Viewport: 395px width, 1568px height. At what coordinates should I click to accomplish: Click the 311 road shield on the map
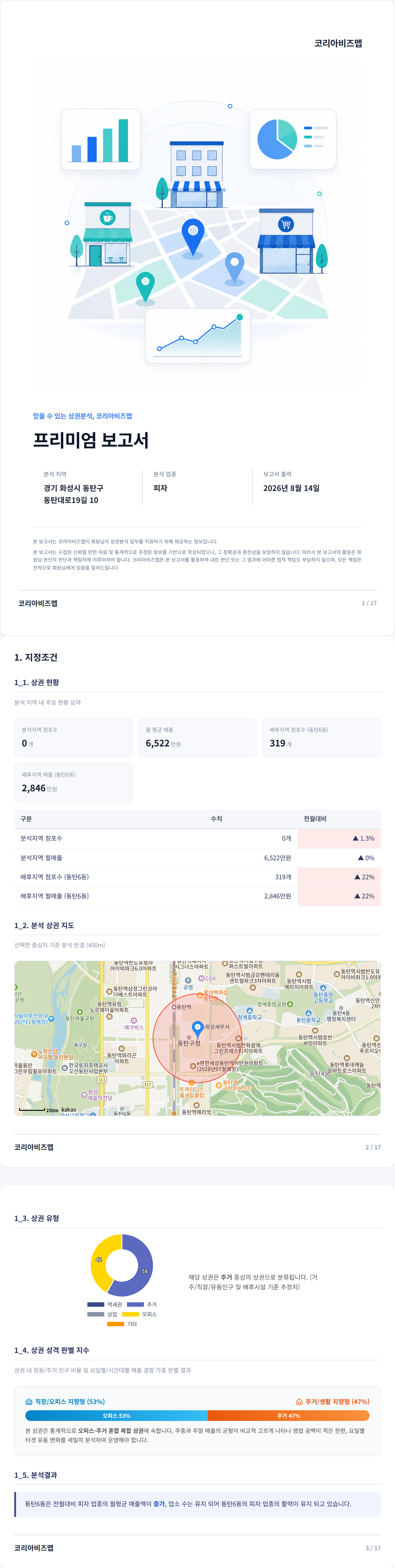click(x=102, y=1080)
